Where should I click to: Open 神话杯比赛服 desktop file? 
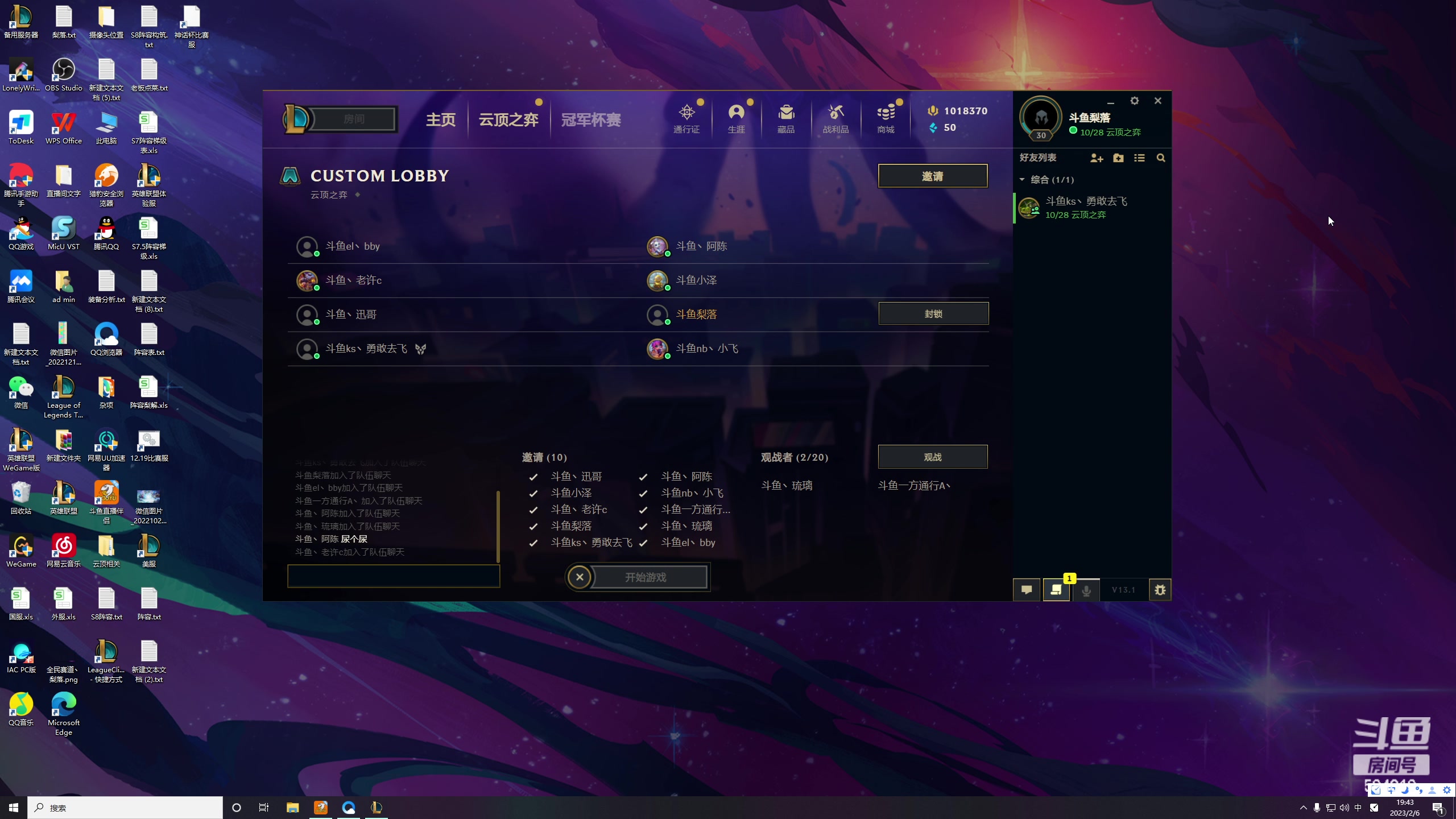coord(191,27)
